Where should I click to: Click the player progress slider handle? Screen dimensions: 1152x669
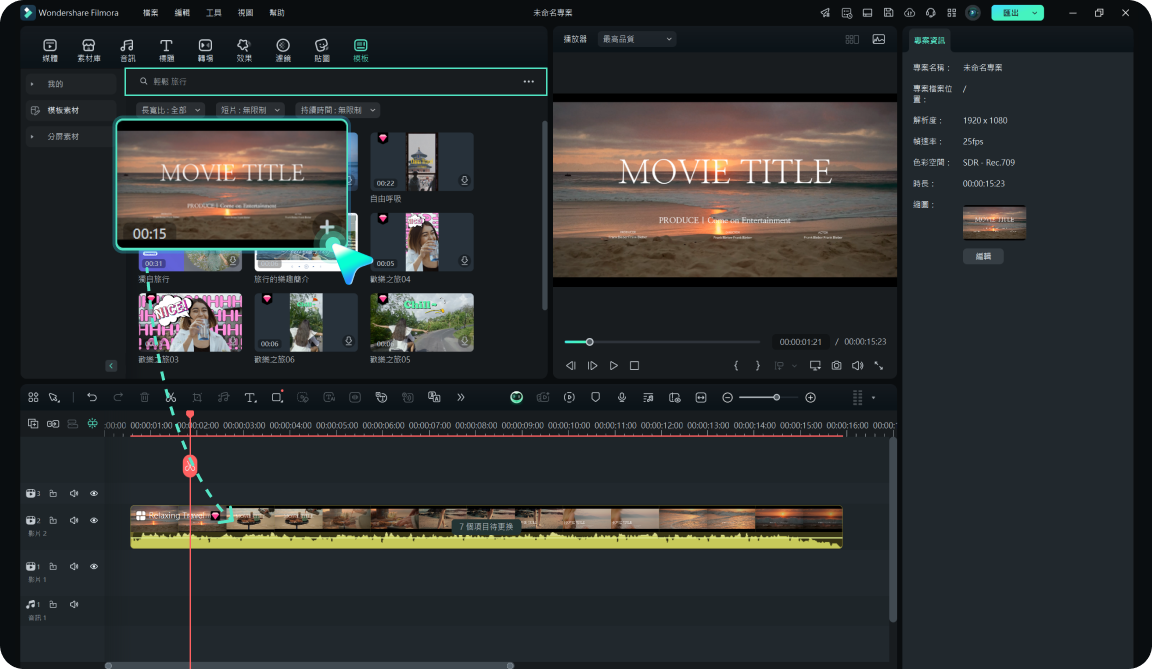tap(589, 342)
